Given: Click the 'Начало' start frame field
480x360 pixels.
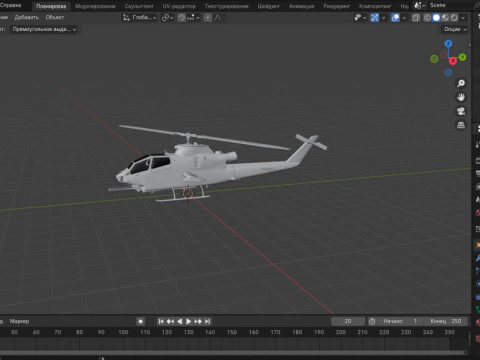Looking at the screenshot, I should click(x=401, y=321).
